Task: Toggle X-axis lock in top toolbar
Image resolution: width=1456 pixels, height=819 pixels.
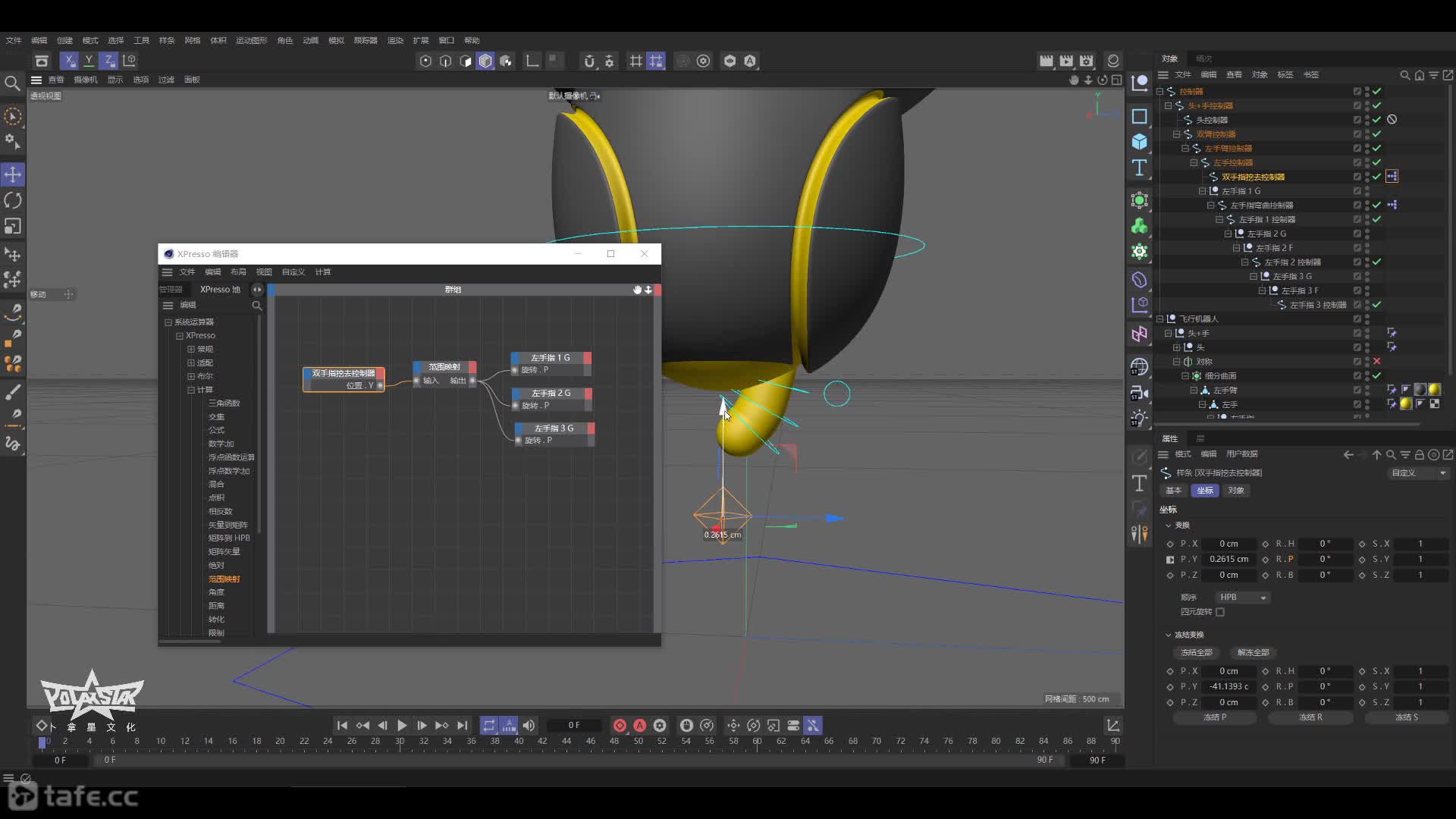Action: click(69, 61)
